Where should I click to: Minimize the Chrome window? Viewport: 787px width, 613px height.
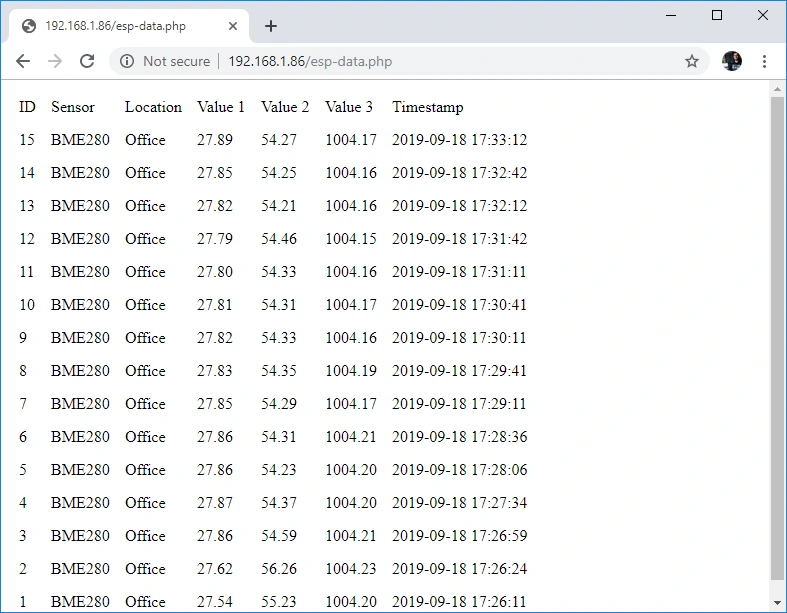pyautogui.click(x=671, y=15)
